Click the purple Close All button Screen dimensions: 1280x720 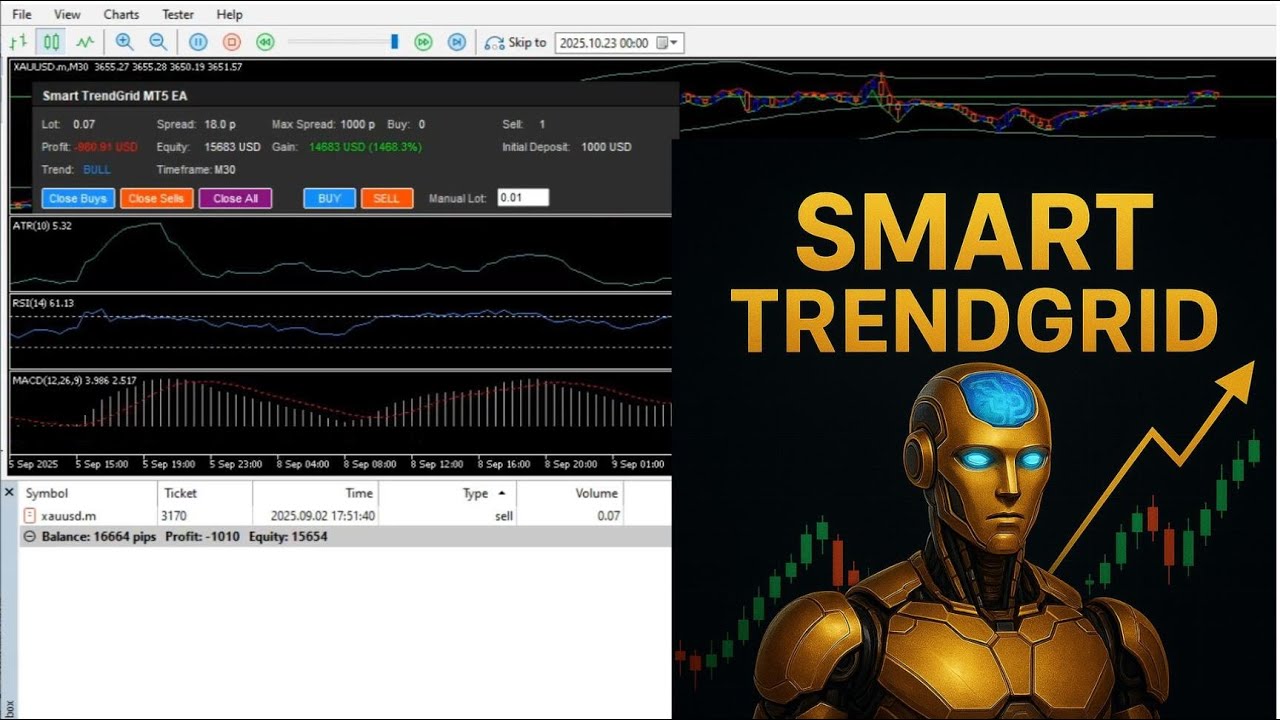click(x=235, y=198)
